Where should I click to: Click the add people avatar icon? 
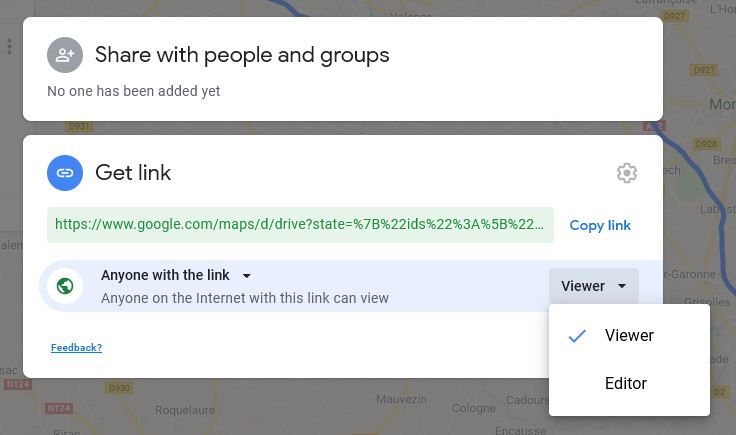(65, 55)
